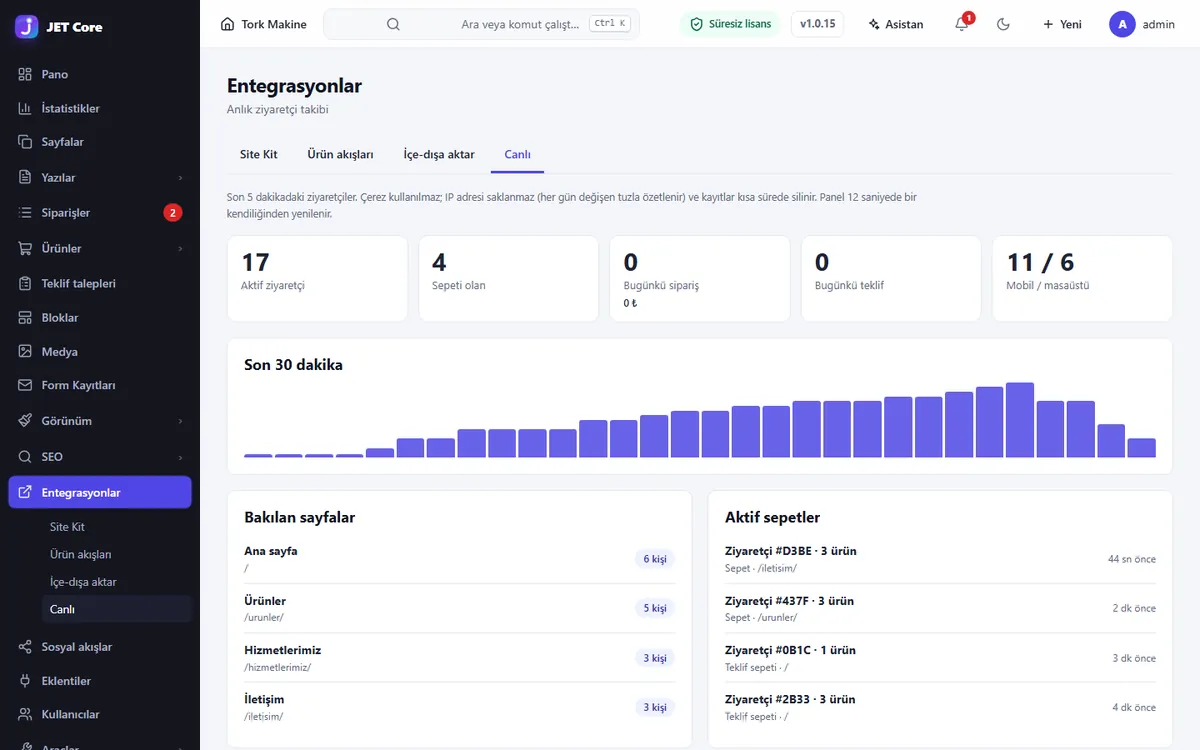The width and height of the screenshot is (1200, 750).
Task: Open the Asistan button
Action: tap(896, 24)
